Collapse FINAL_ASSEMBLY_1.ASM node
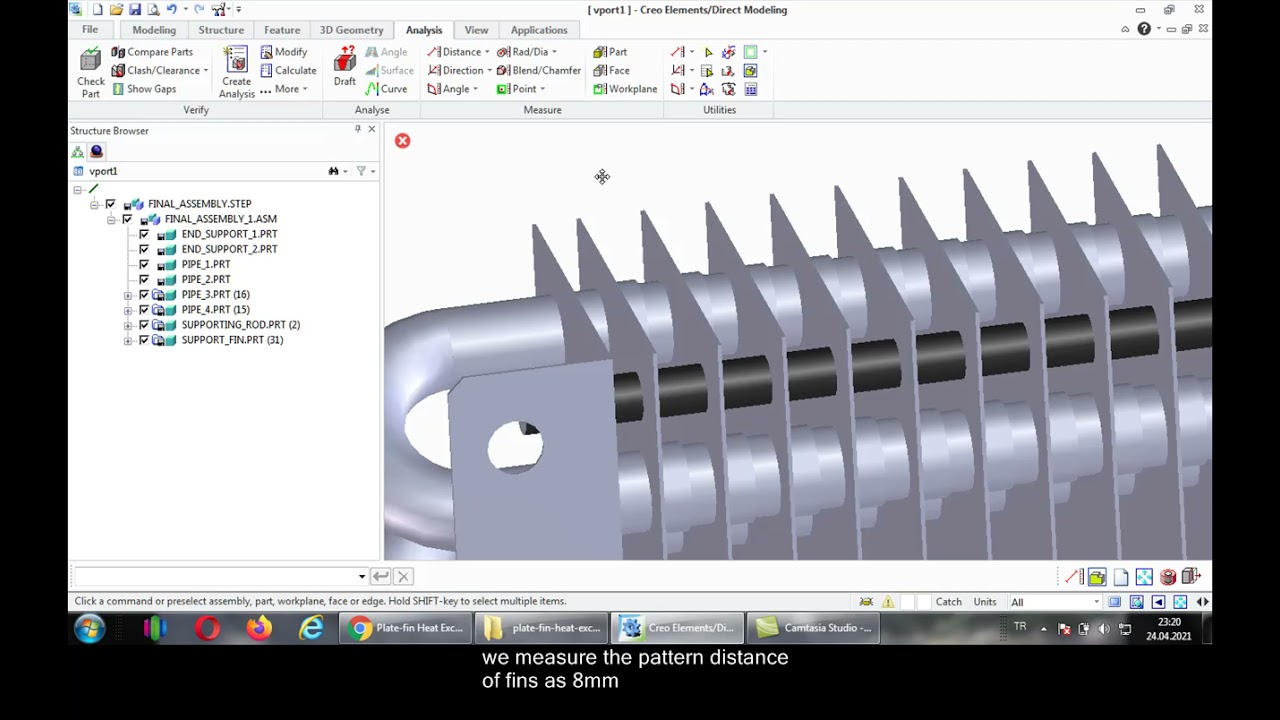 pos(111,219)
